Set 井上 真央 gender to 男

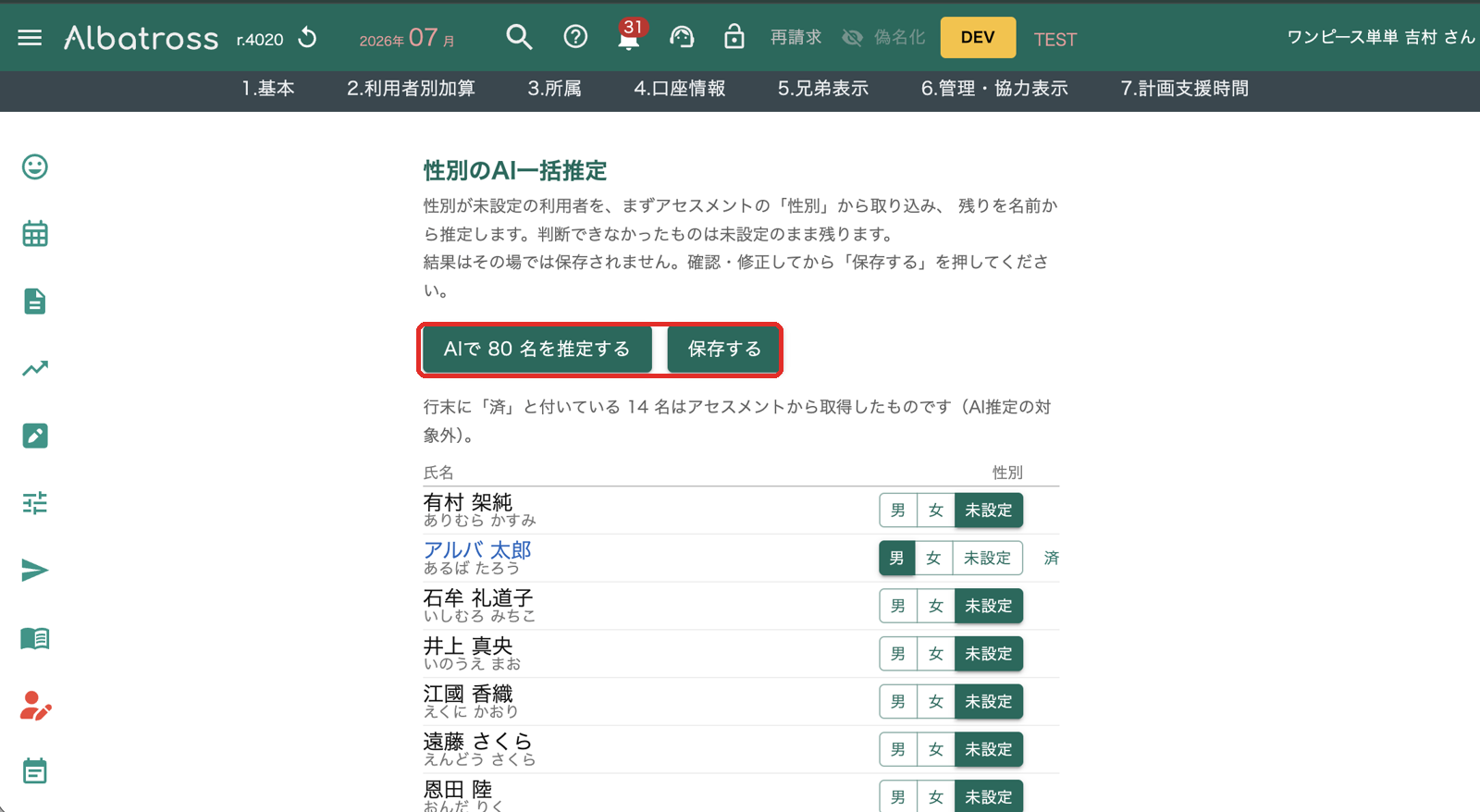click(x=898, y=654)
